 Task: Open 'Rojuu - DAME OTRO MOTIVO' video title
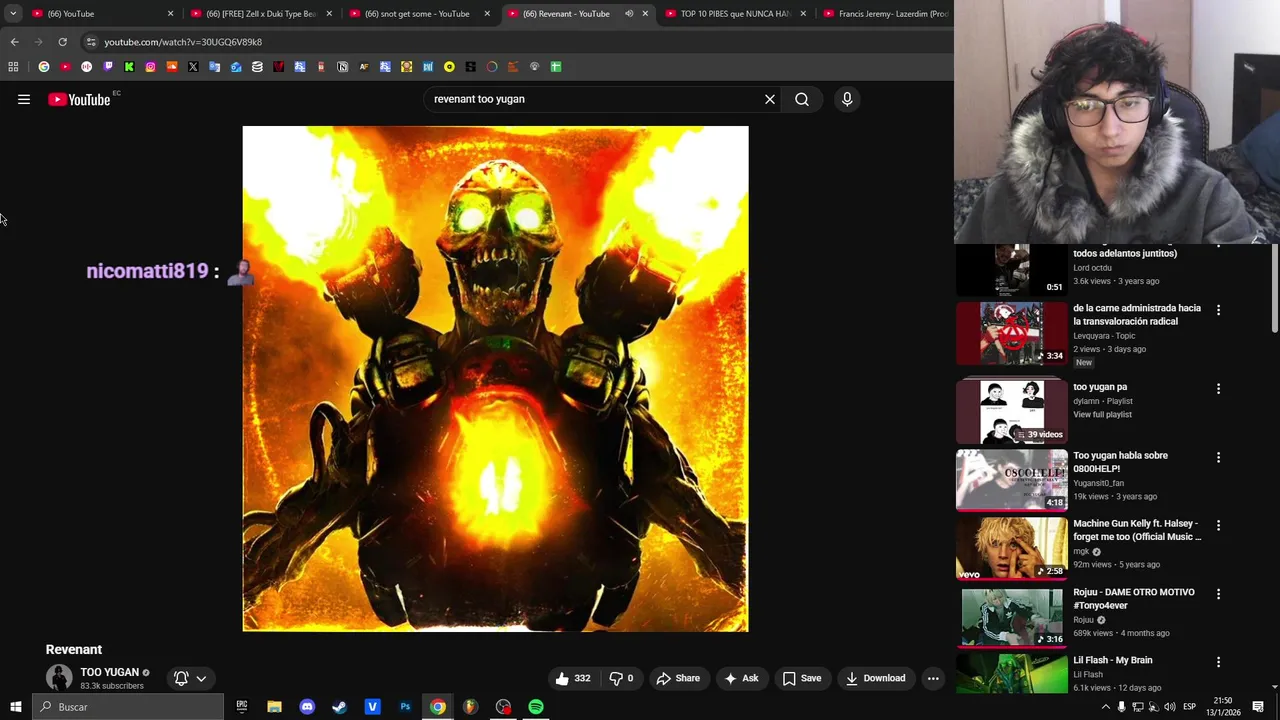click(x=1133, y=598)
